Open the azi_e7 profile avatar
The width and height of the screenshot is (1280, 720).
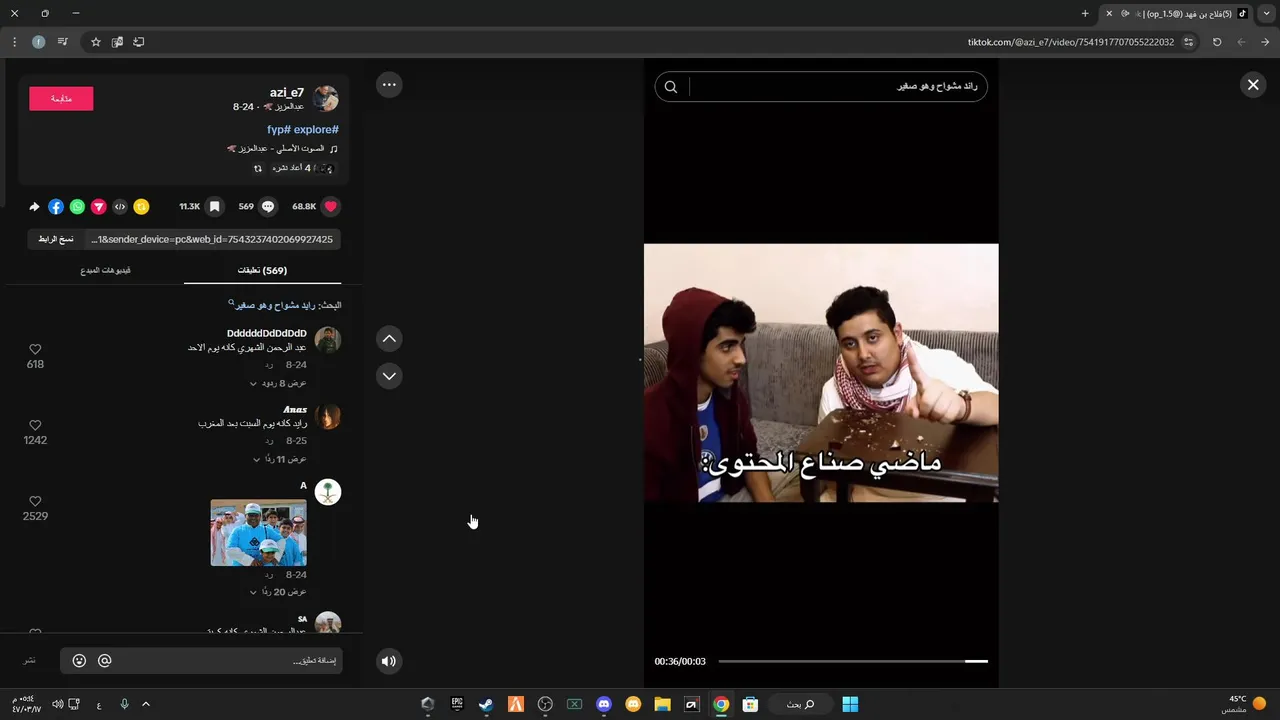tap(326, 98)
